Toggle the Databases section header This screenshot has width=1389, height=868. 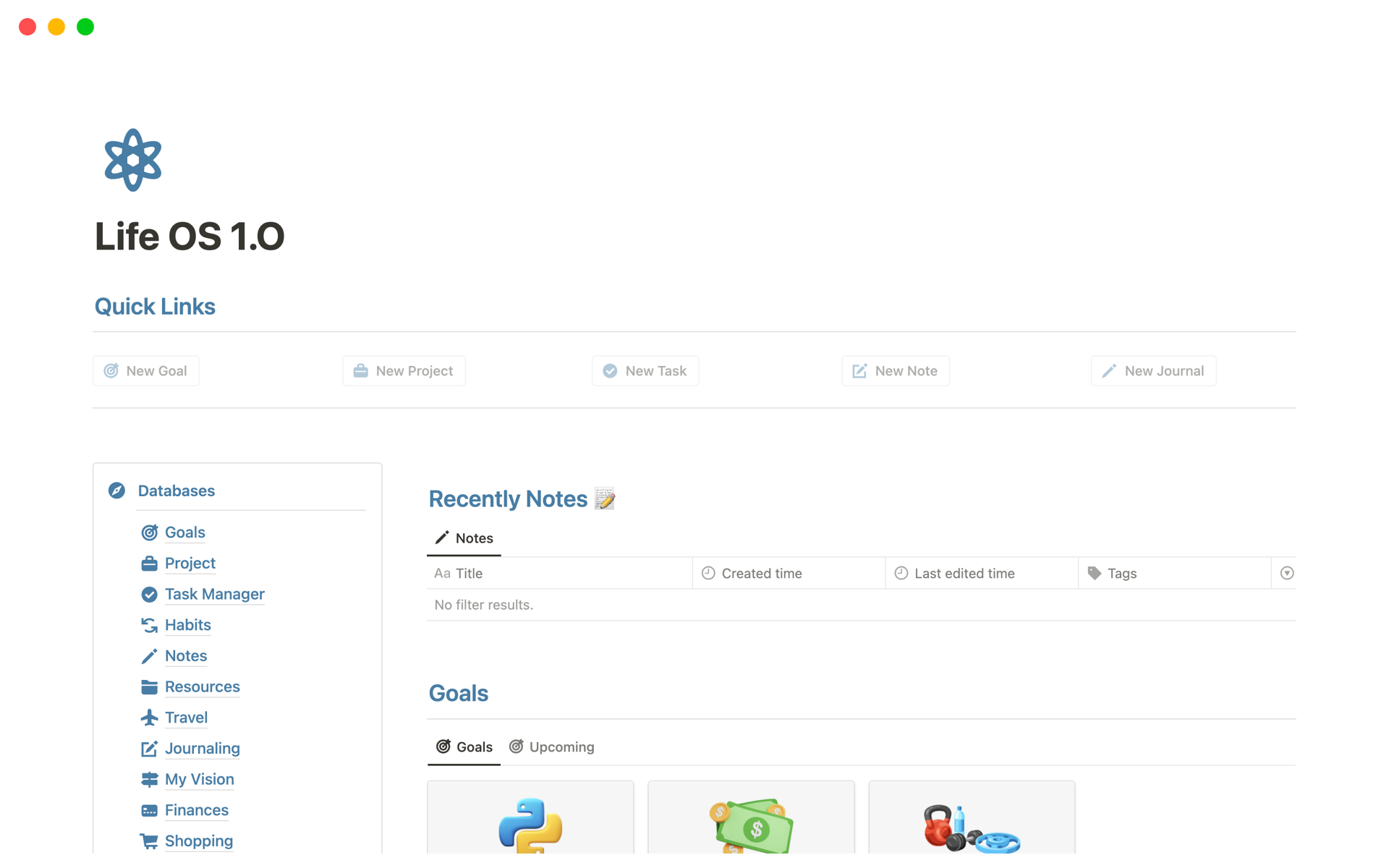175,490
